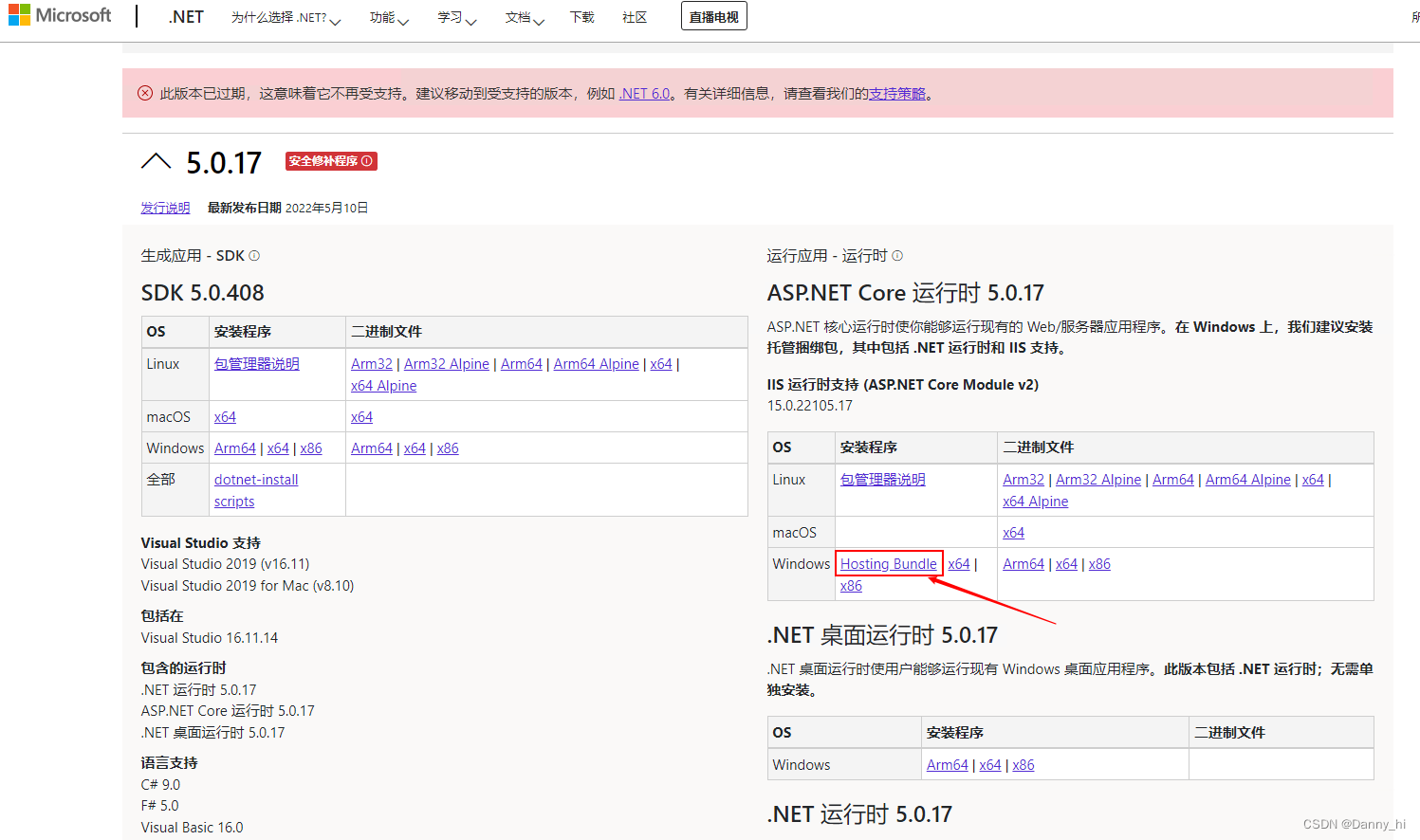Open the dotnet-install scripts link
This screenshot has height=840, width=1420.
[256, 490]
